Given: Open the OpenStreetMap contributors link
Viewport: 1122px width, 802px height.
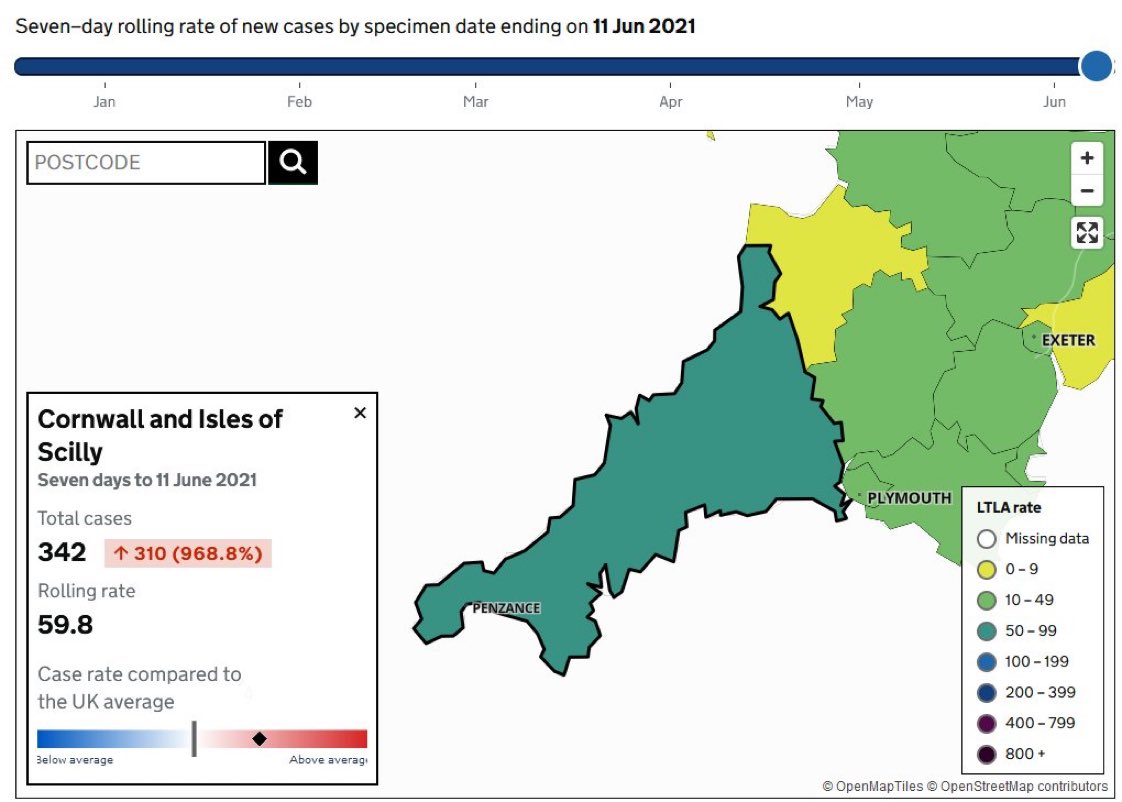Looking at the screenshot, I should tap(1018, 786).
